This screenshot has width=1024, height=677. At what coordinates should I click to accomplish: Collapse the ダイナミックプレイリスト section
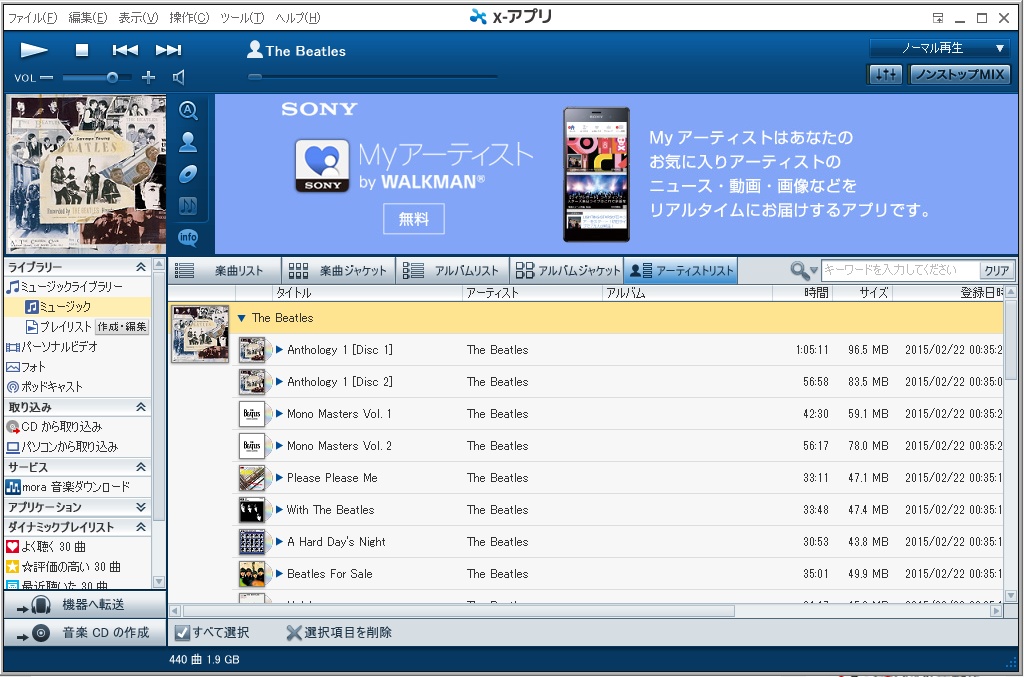[x=140, y=527]
